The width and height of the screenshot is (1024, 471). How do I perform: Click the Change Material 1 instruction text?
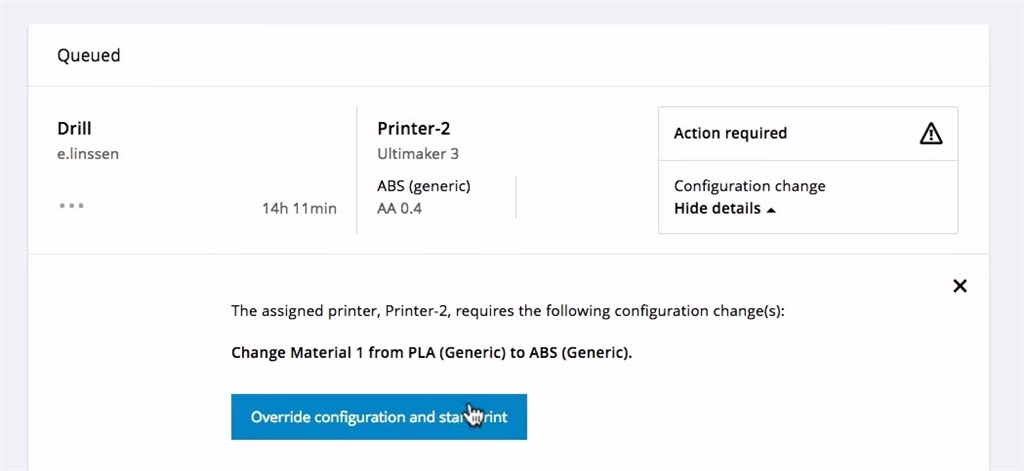tap(431, 352)
